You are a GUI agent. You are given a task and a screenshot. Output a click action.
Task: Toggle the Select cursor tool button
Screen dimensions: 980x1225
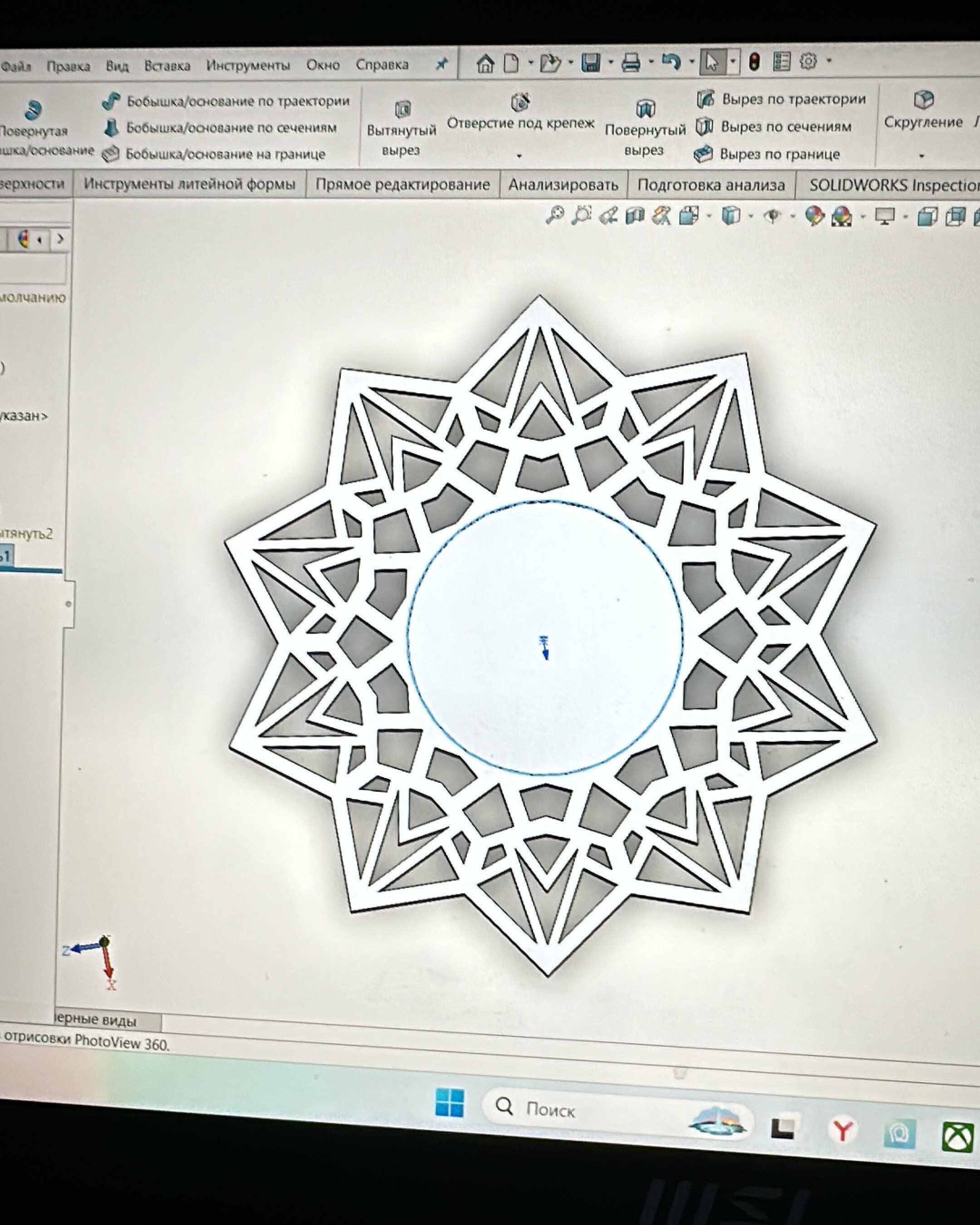pyautogui.click(x=711, y=62)
